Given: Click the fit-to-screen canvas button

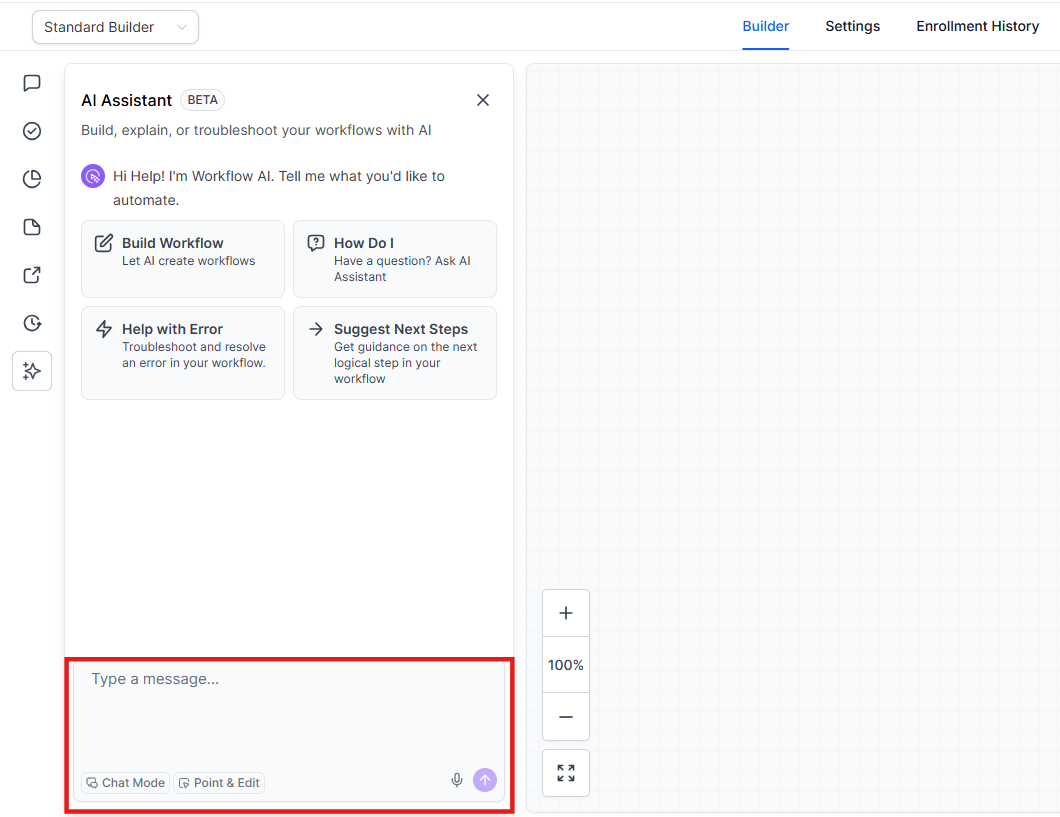Looking at the screenshot, I should 566,773.
